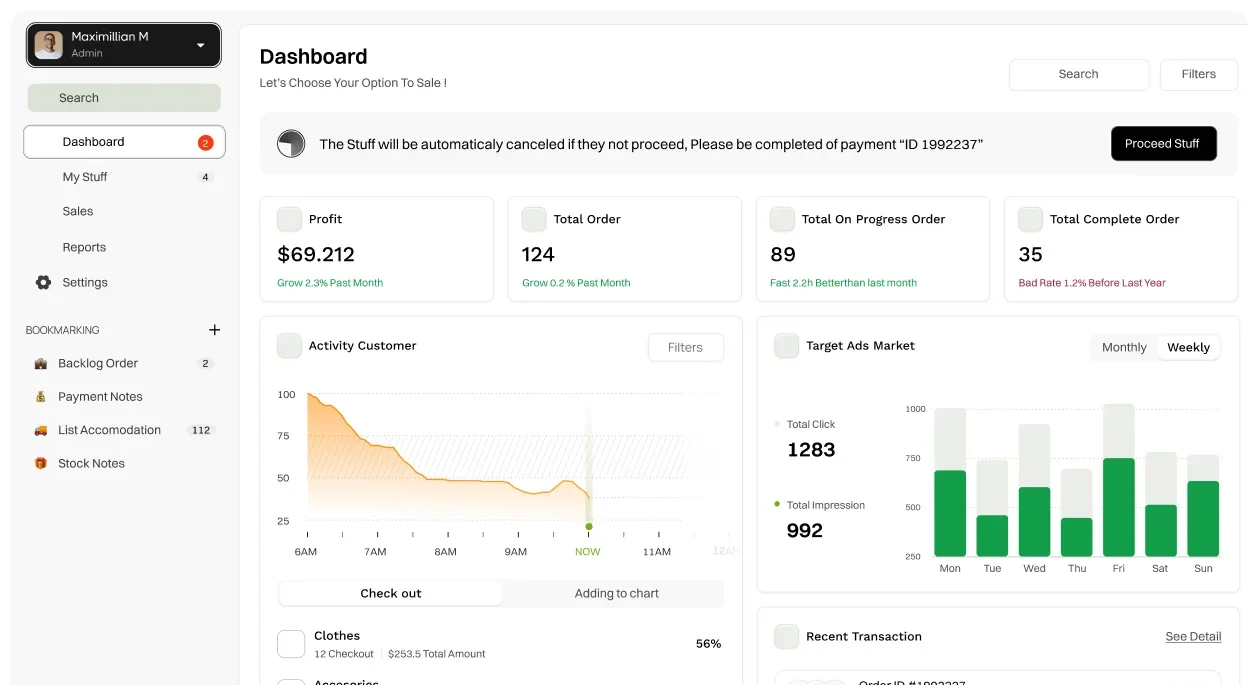Expand the Maximillian M account dropdown arrow

200,45
